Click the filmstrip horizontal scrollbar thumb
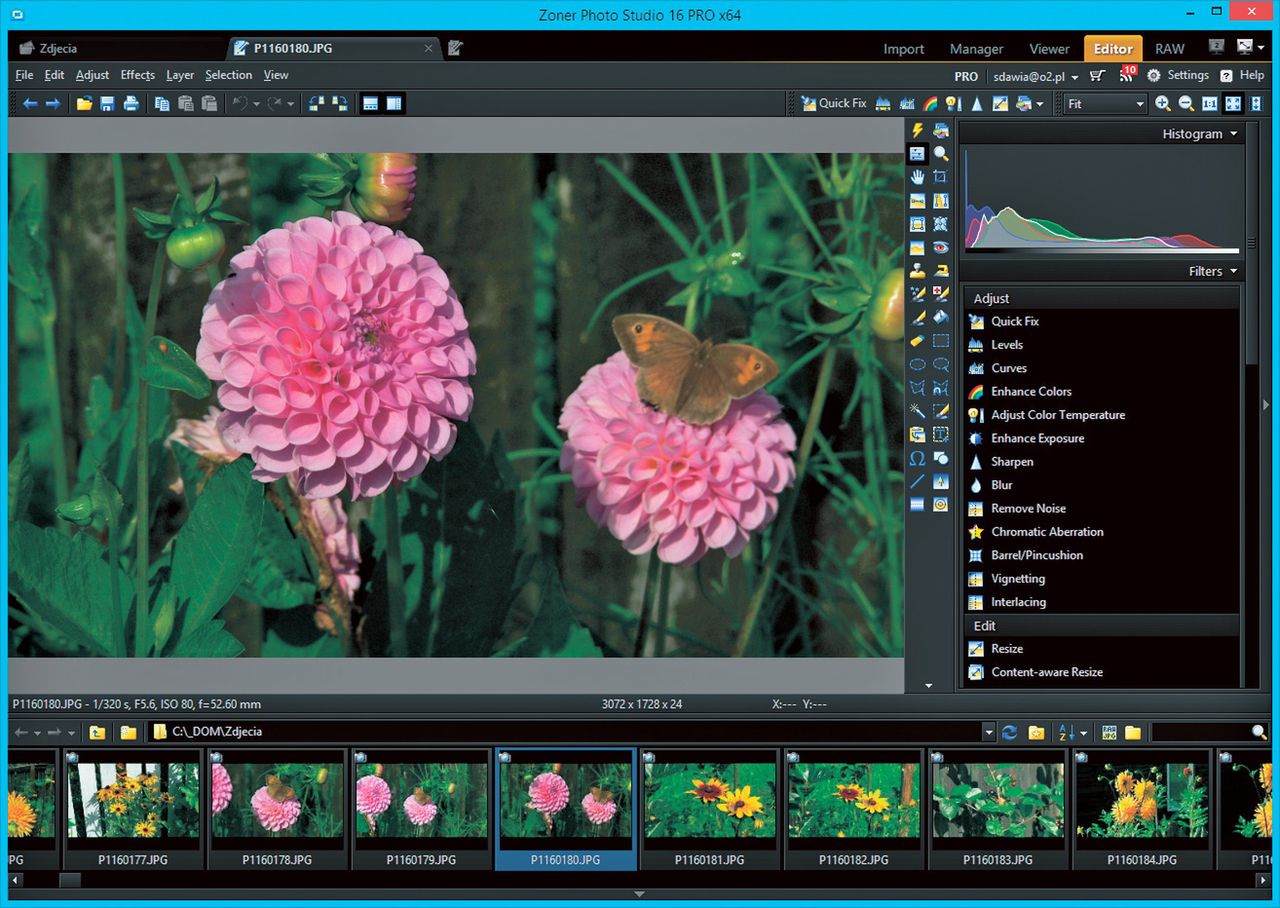The height and width of the screenshot is (908, 1280). [x=69, y=880]
